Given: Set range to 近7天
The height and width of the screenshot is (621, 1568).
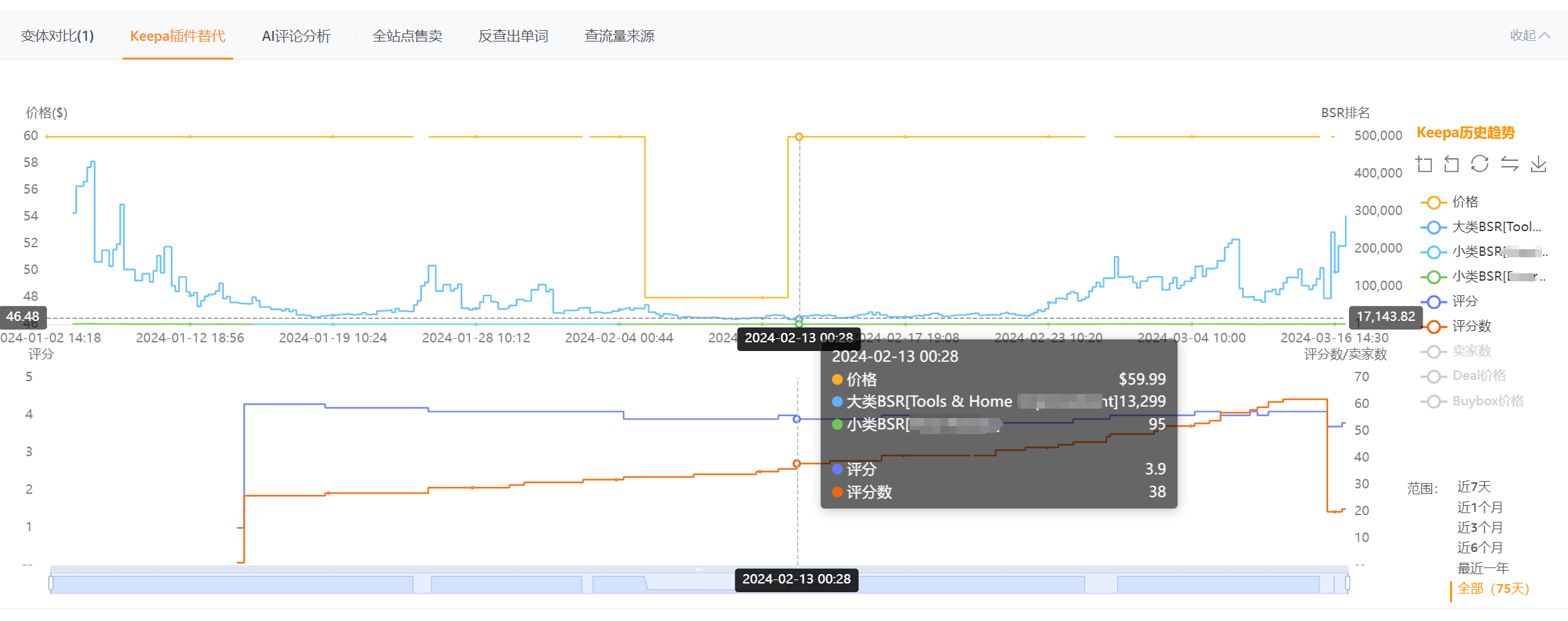Looking at the screenshot, I should [x=1474, y=487].
